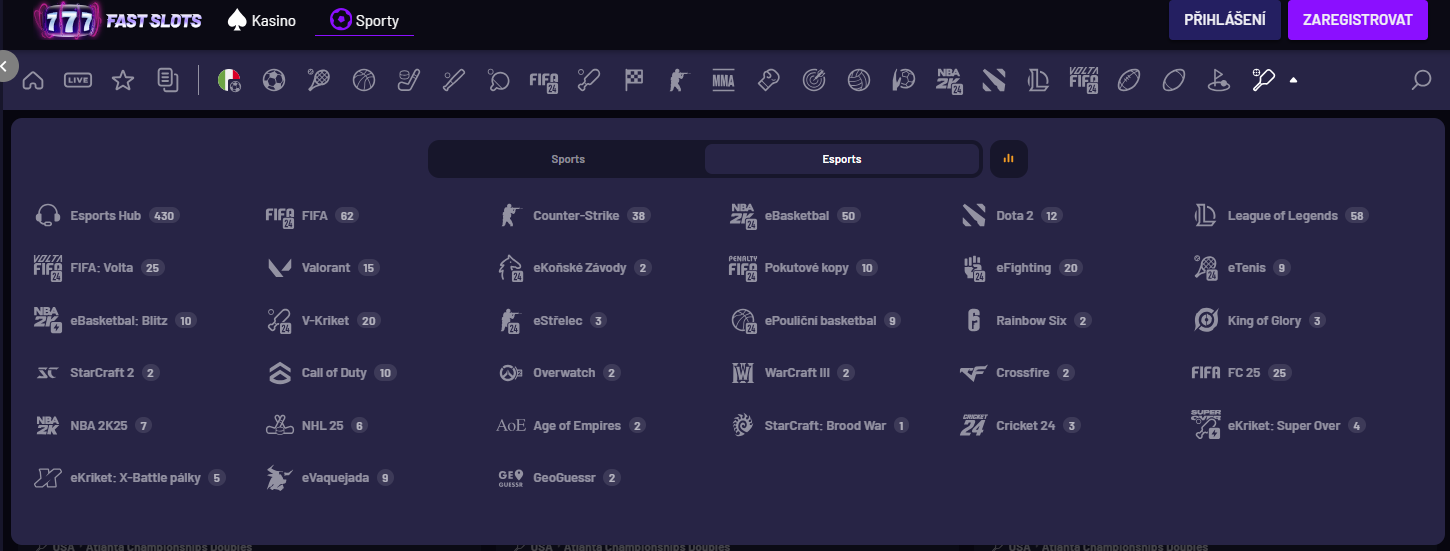Viewport: 1450px width, 551px height.
Task: Open StarCraft 2 category
Action: pos(96,373)
